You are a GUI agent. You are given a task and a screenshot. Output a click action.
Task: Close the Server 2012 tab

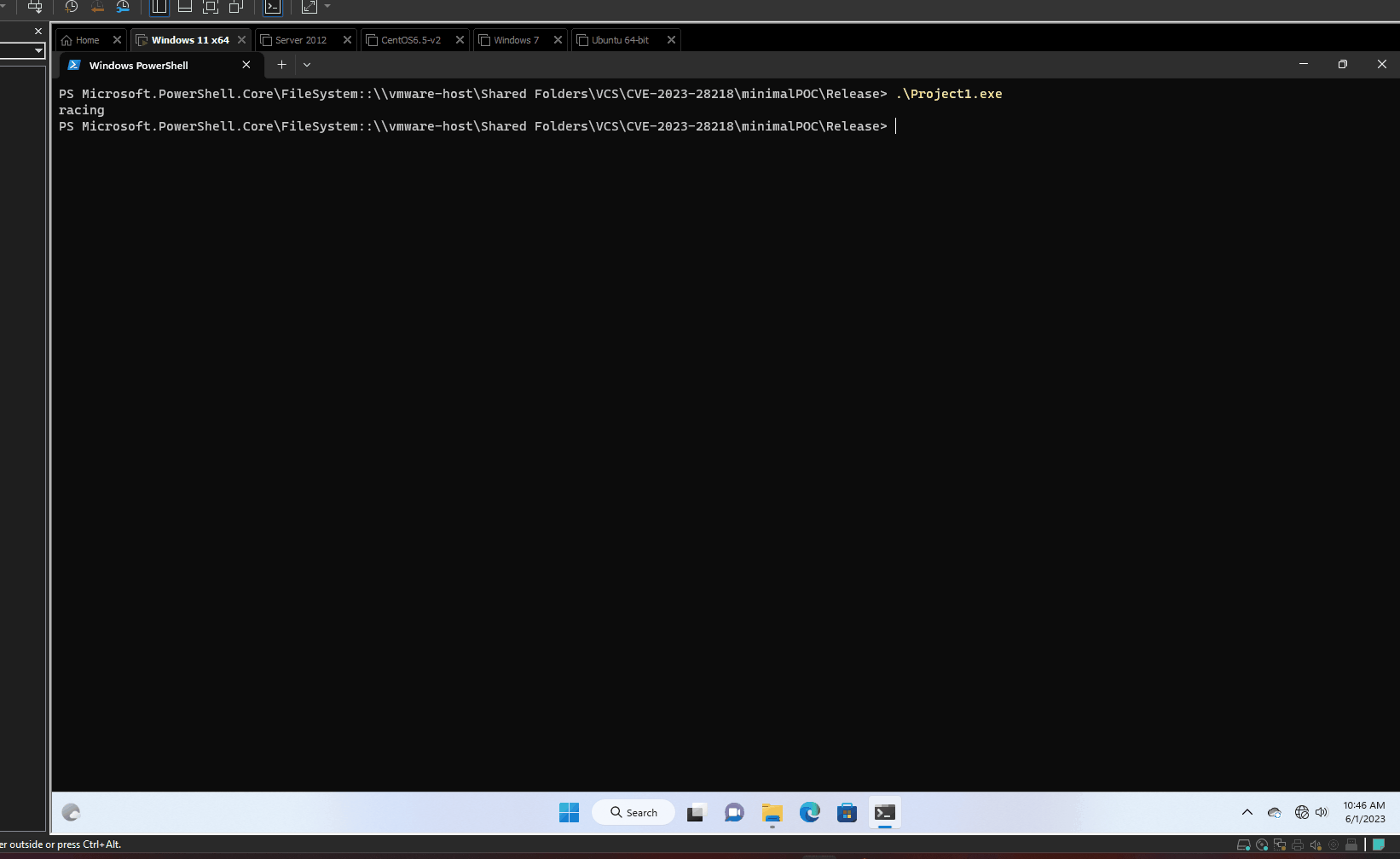(x=347, y=40)
